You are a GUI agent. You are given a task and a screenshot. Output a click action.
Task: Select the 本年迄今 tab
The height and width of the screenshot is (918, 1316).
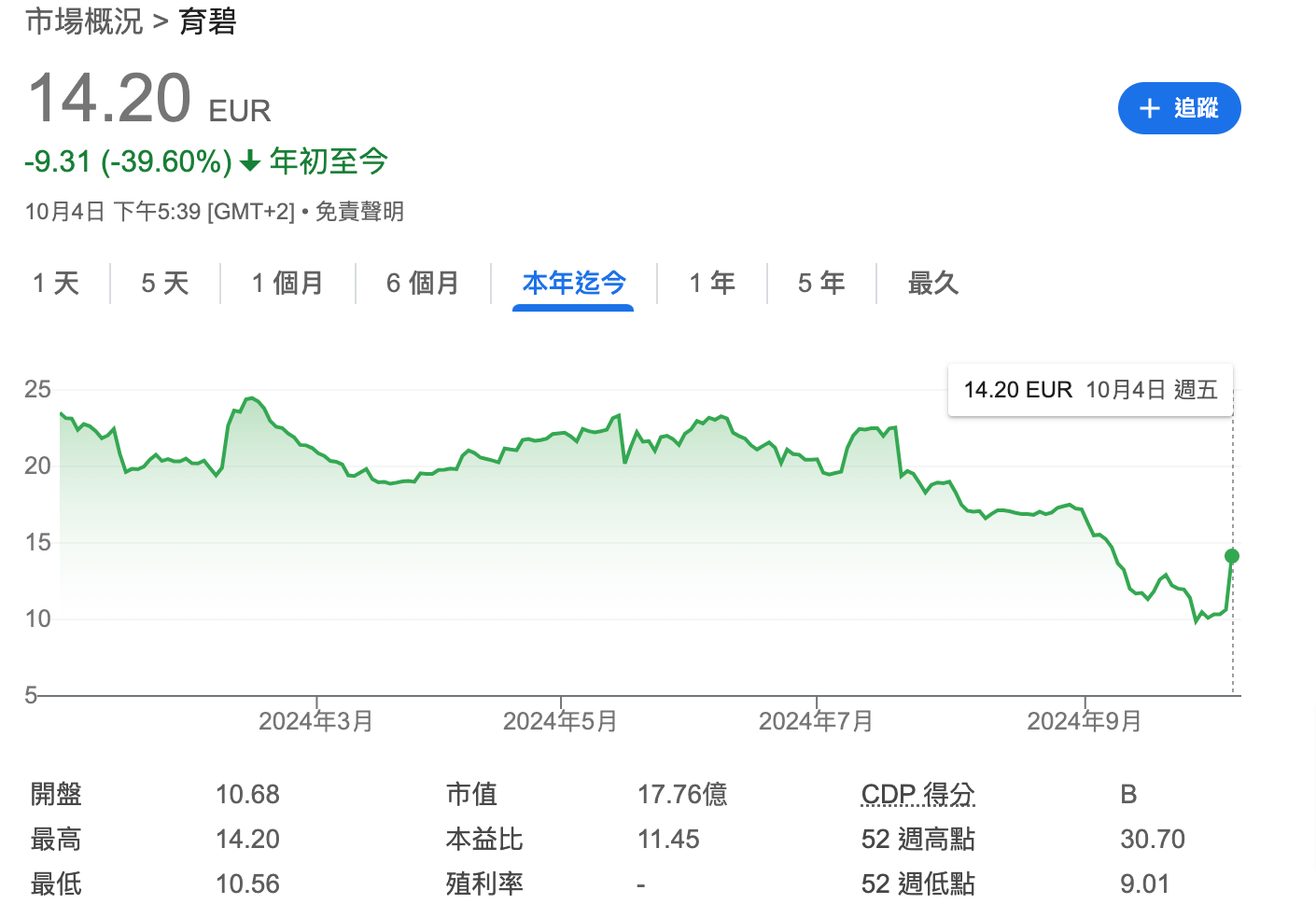(574, 283)
